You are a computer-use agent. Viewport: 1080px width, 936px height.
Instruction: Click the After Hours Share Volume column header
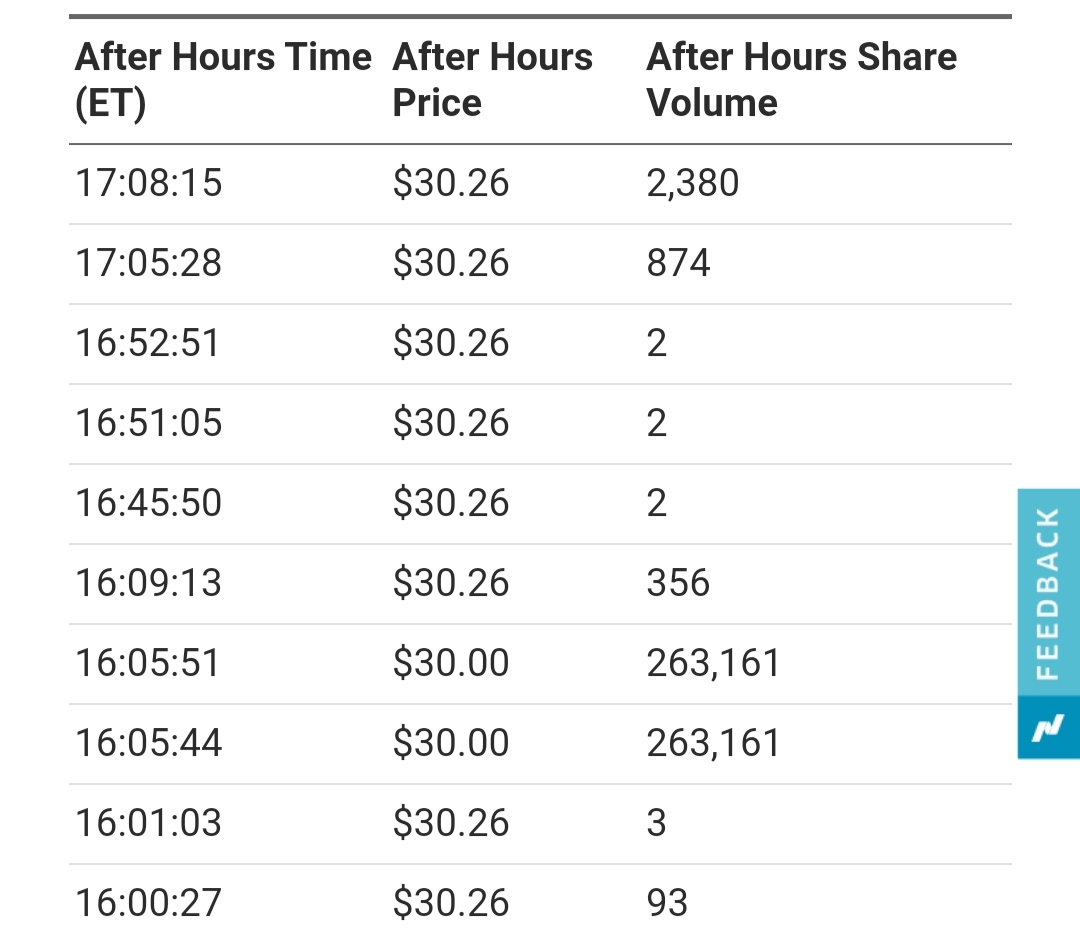[x=801, y=80]
